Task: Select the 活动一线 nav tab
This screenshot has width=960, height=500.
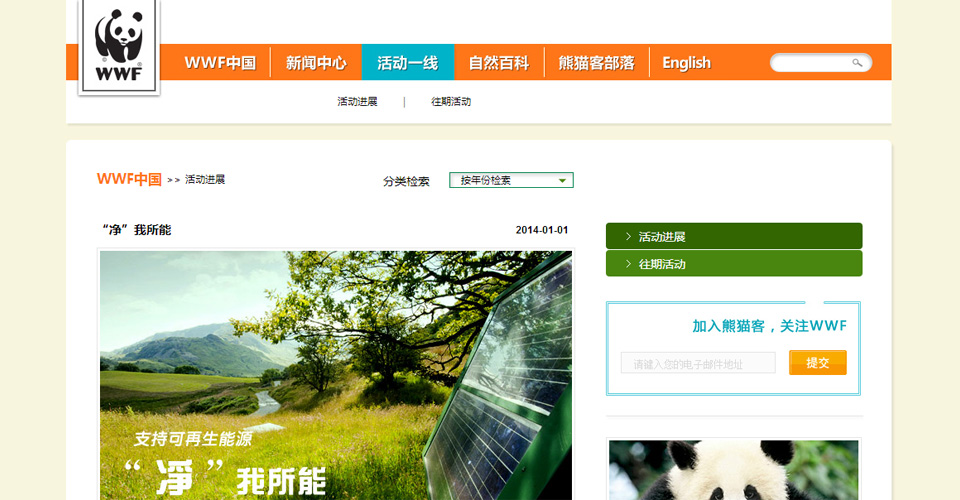Action: [408, 62]
